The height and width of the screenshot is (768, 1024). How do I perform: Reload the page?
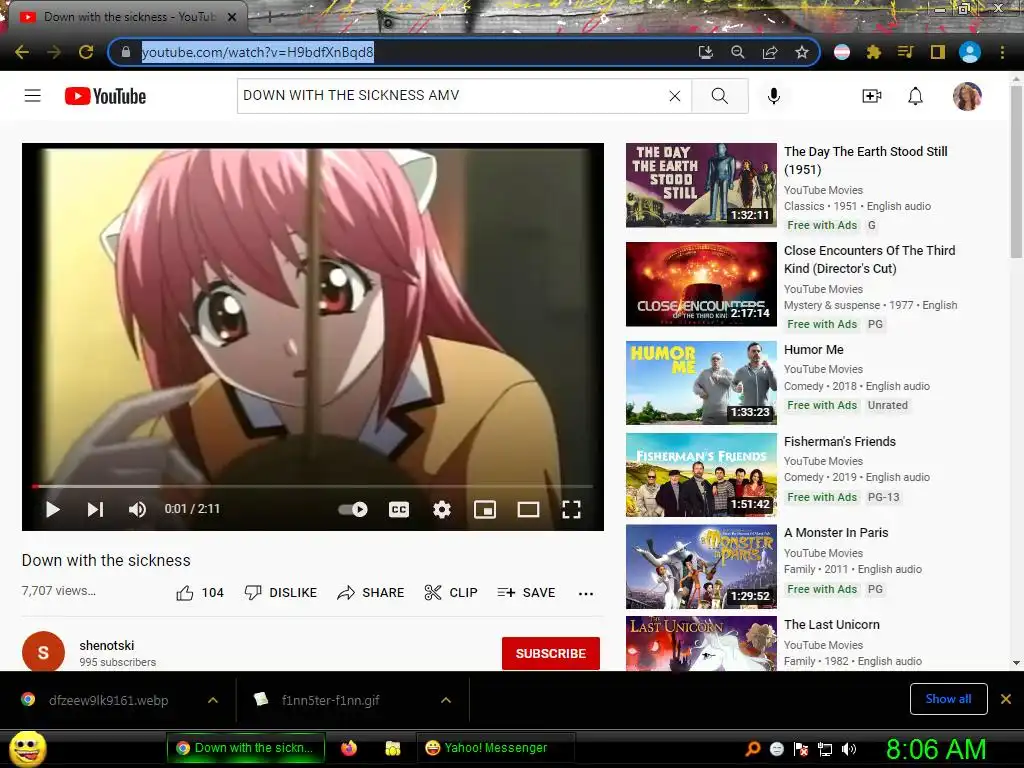(x=86, y=52)
